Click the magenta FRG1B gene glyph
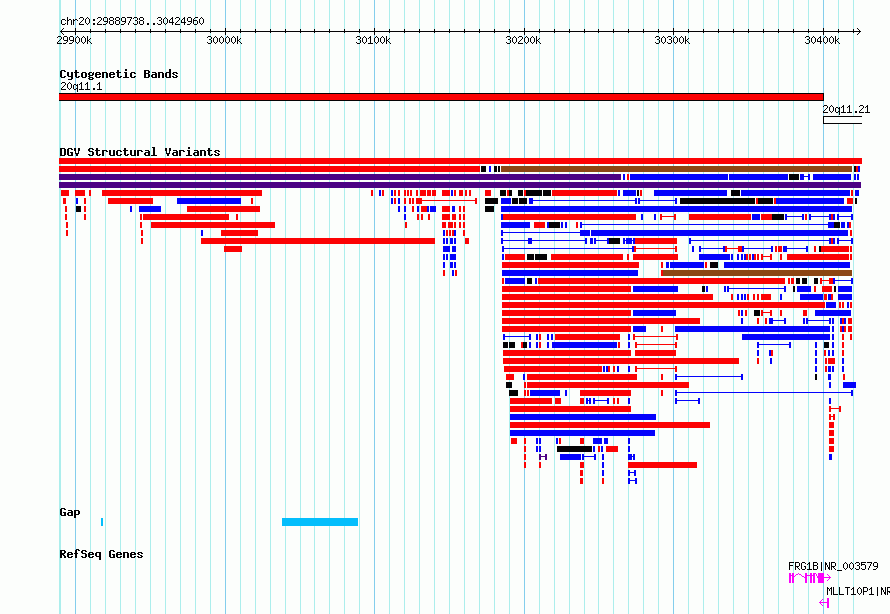Screen dimensions: 890x614 click(810, 578)
